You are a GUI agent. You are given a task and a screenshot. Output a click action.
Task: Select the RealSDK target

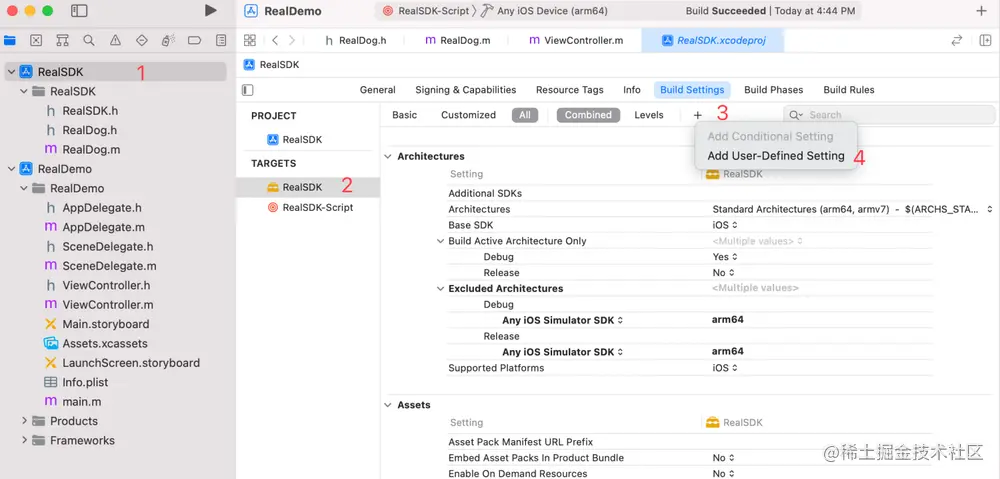click(308, 187)
